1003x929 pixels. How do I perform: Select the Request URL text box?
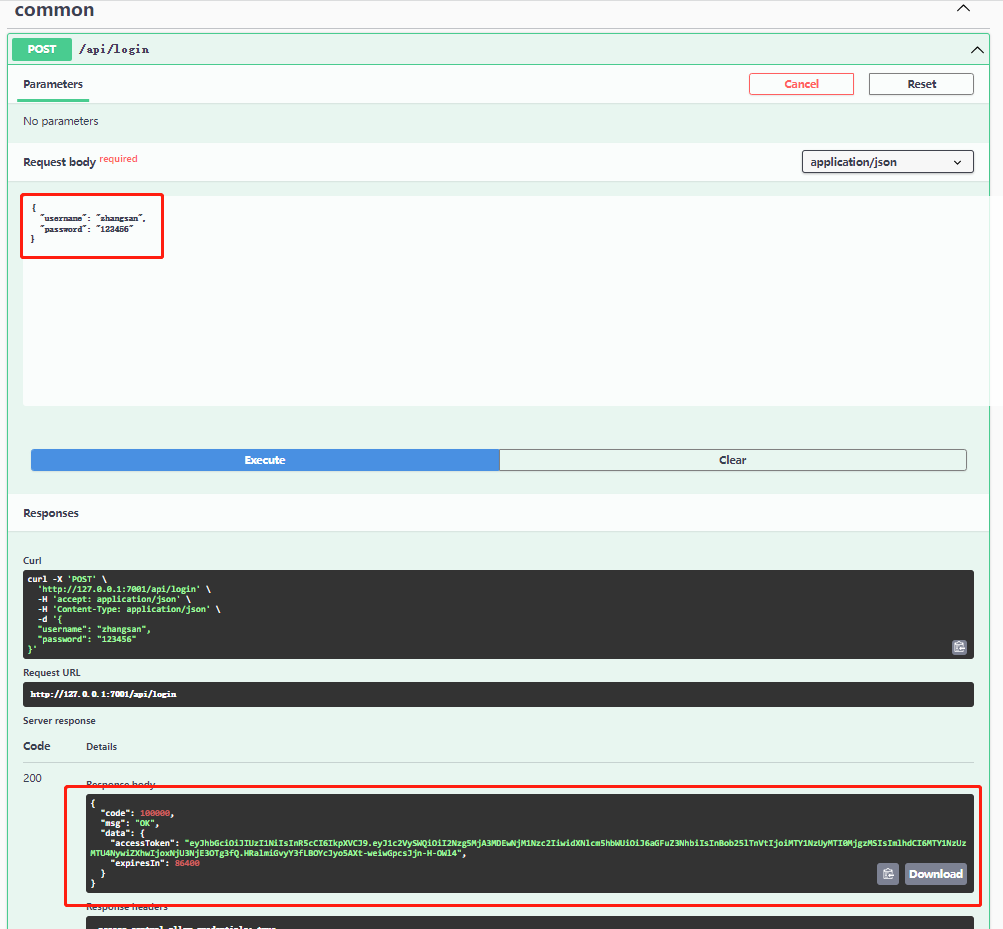point(498,694)
